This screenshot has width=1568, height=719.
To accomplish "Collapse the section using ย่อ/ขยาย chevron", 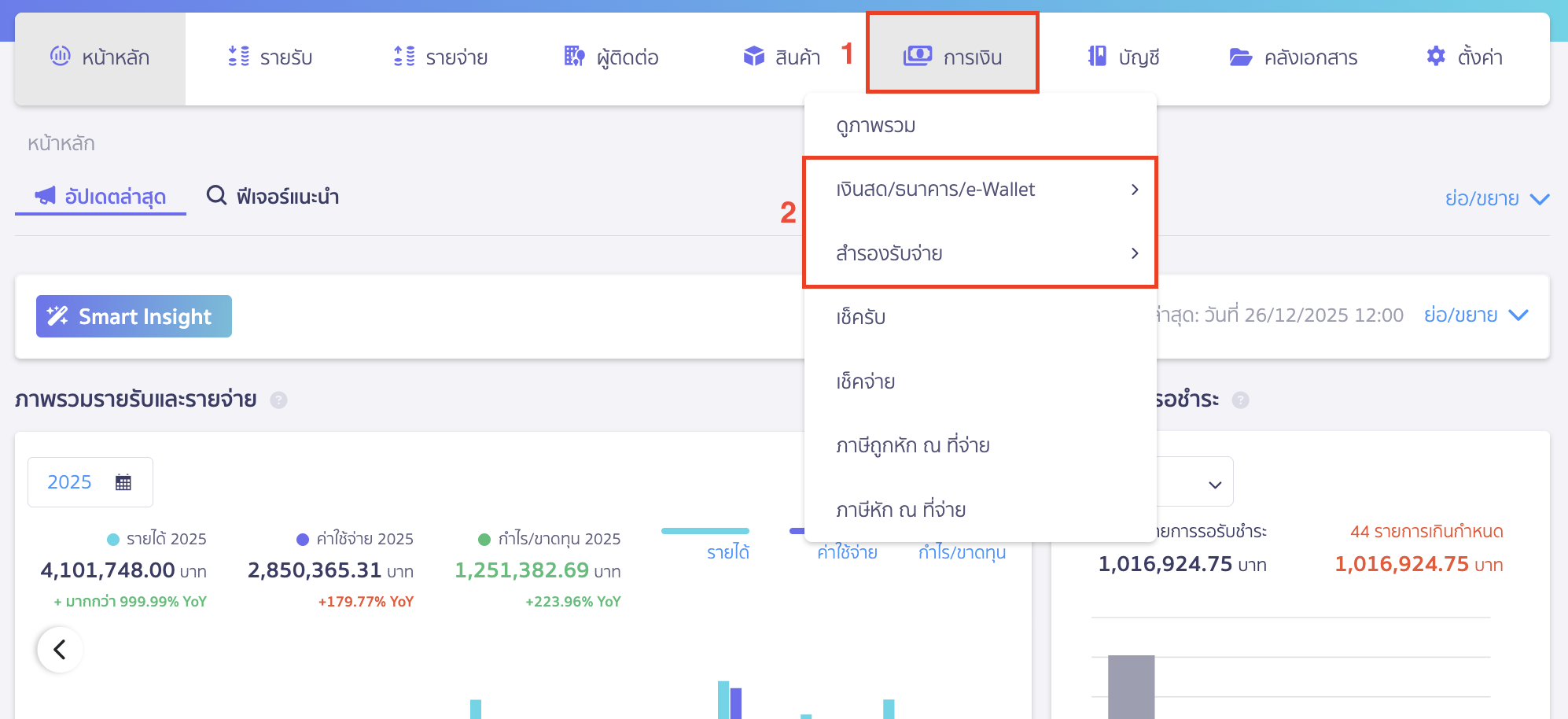I will point(1539,197).
